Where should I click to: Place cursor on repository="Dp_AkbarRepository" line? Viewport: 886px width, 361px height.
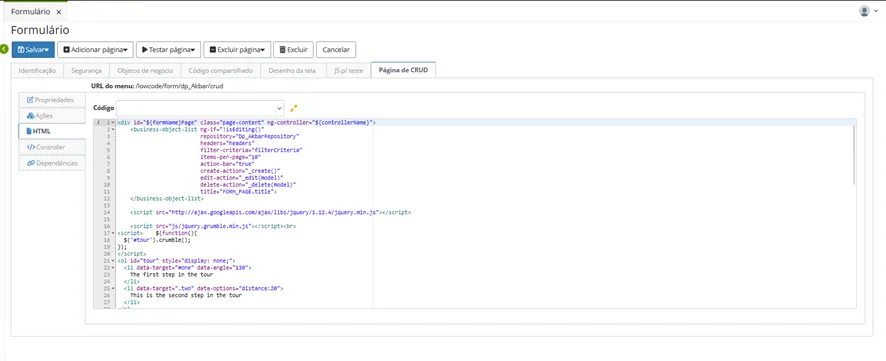(249, 136)
